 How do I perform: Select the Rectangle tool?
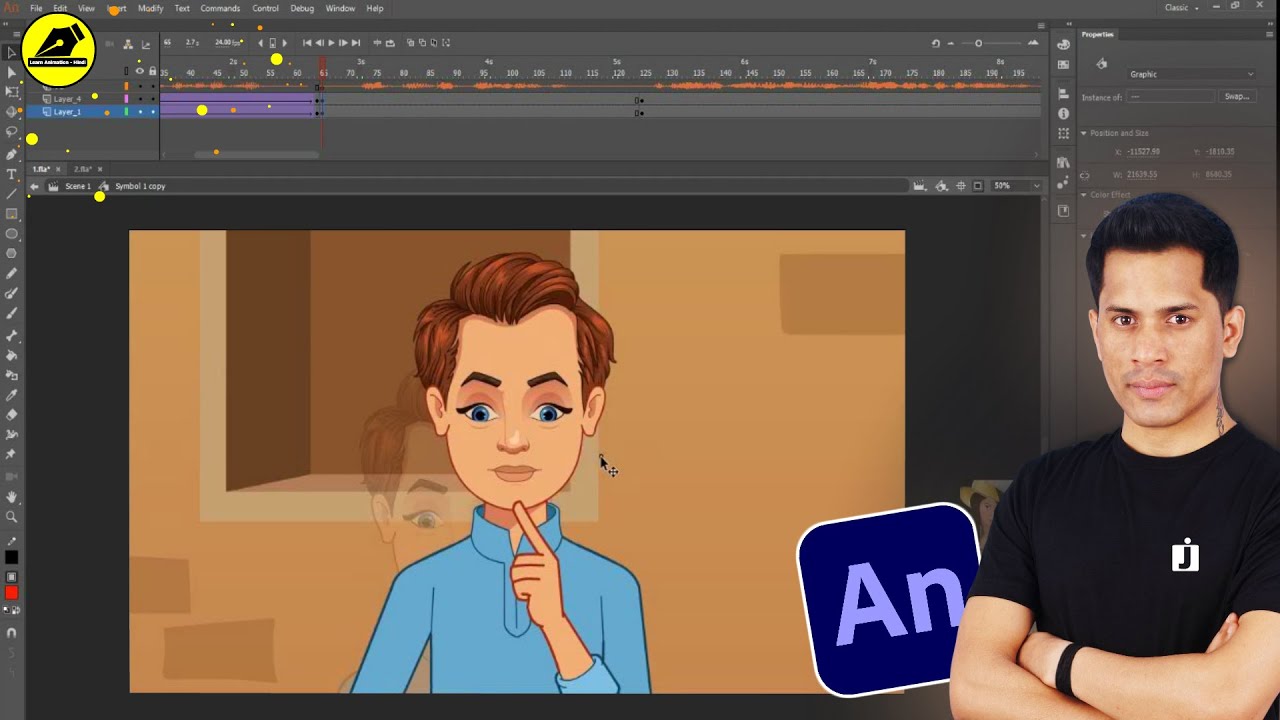(x=11, y=214)
